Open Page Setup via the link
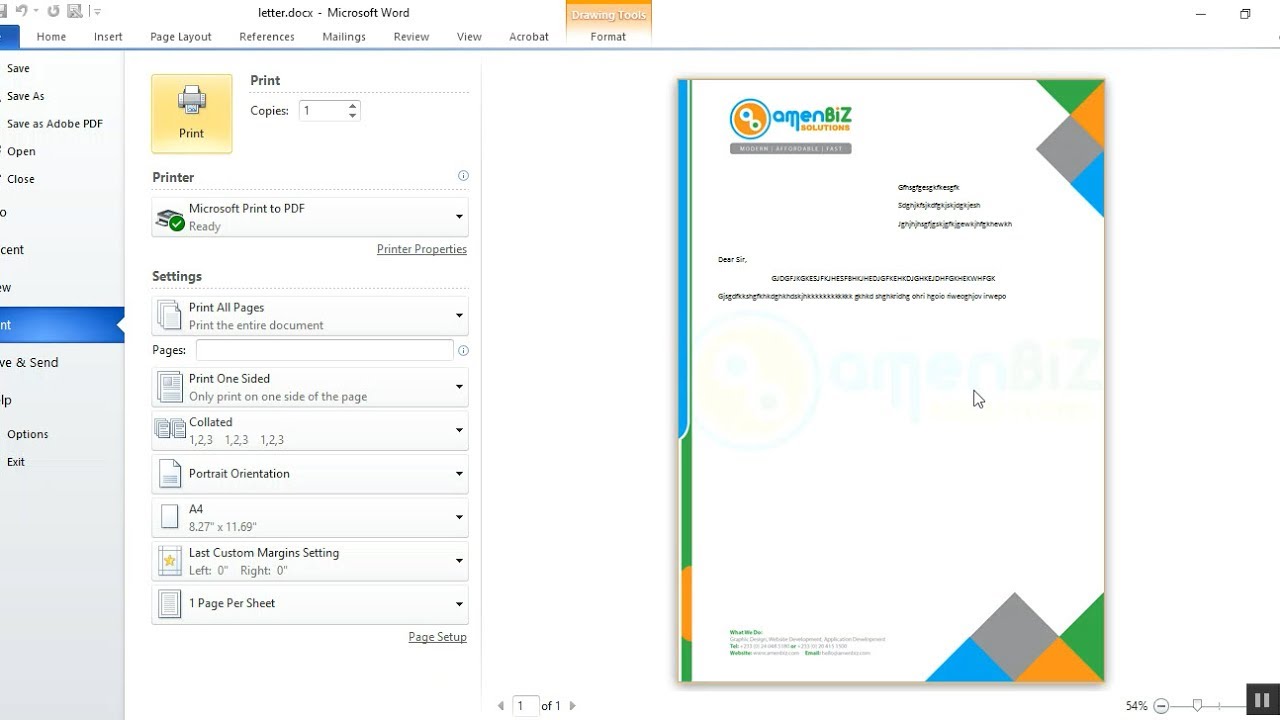Image resolution: width=1280 pixels, height=720 pixels. [437, 636]
